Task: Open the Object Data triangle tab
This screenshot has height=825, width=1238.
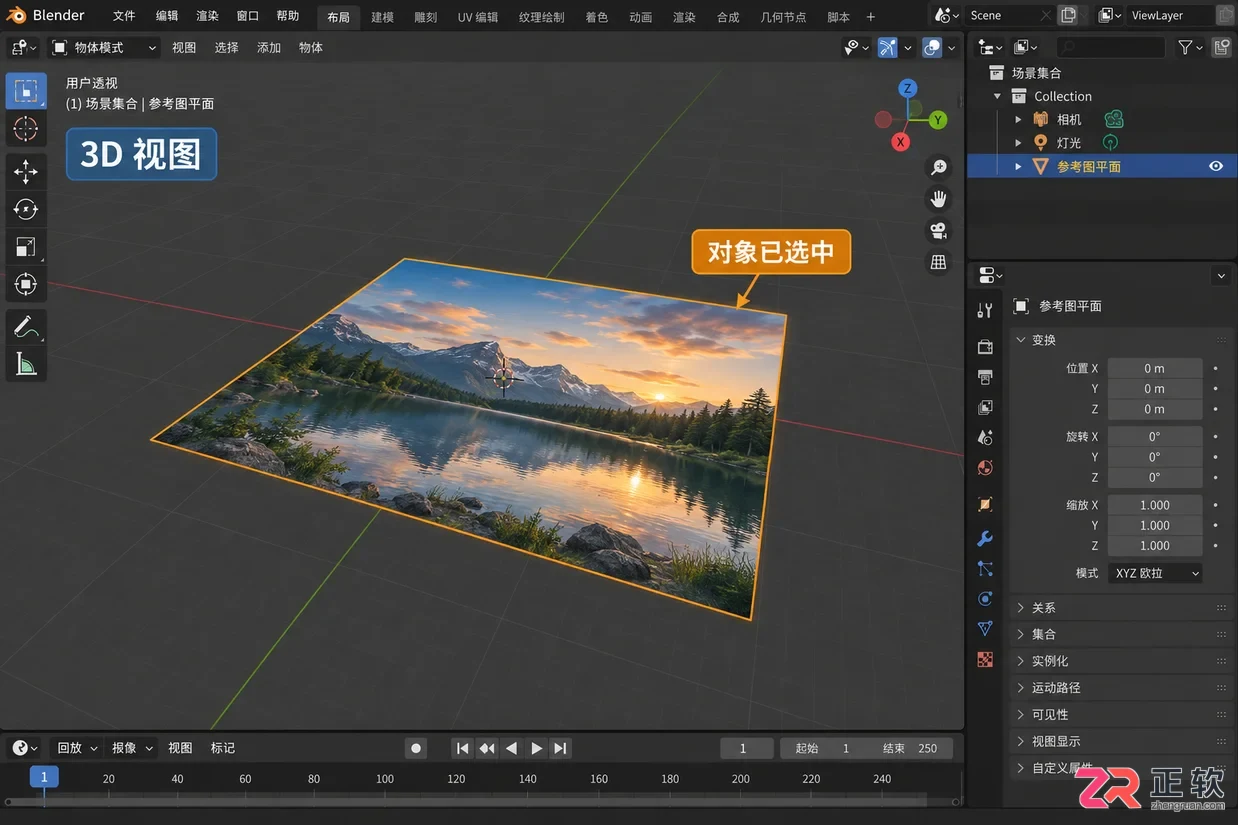Action: tap(985, 629)
